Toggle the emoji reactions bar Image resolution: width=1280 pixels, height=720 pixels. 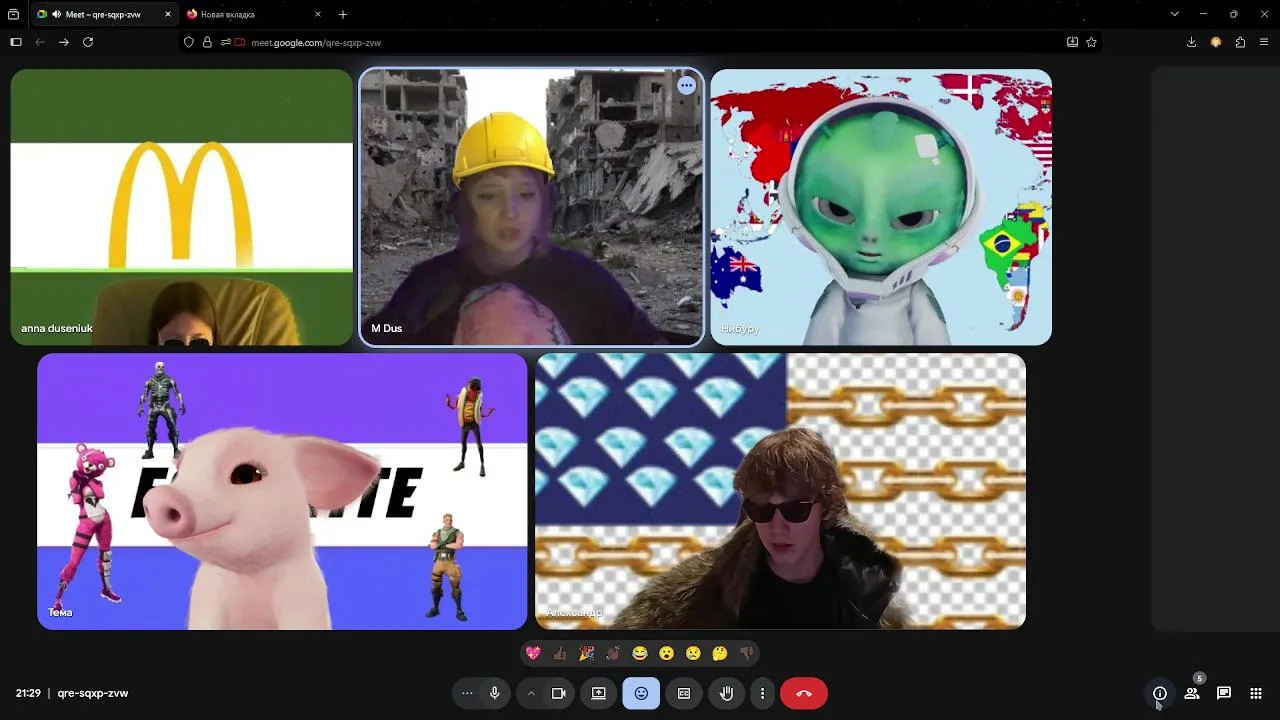coord(641,693)
